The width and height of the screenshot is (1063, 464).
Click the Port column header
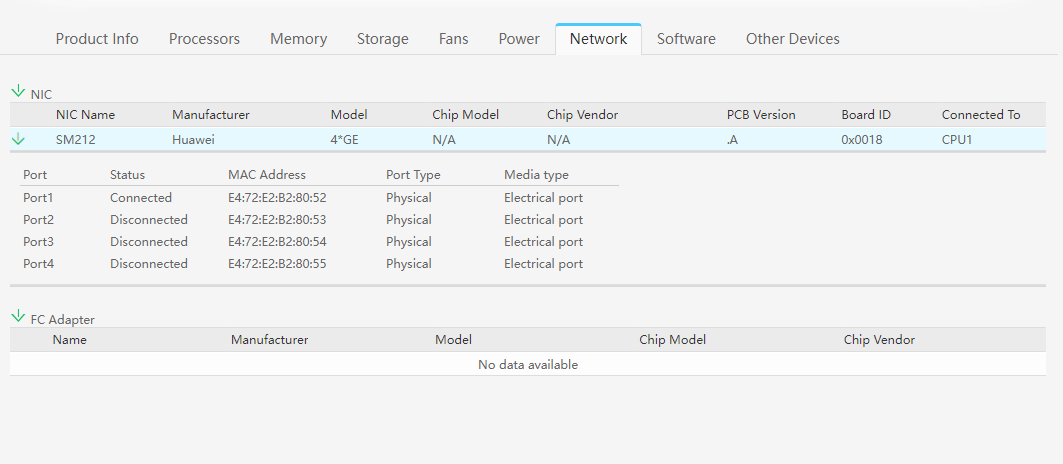(x=35, y=174)
